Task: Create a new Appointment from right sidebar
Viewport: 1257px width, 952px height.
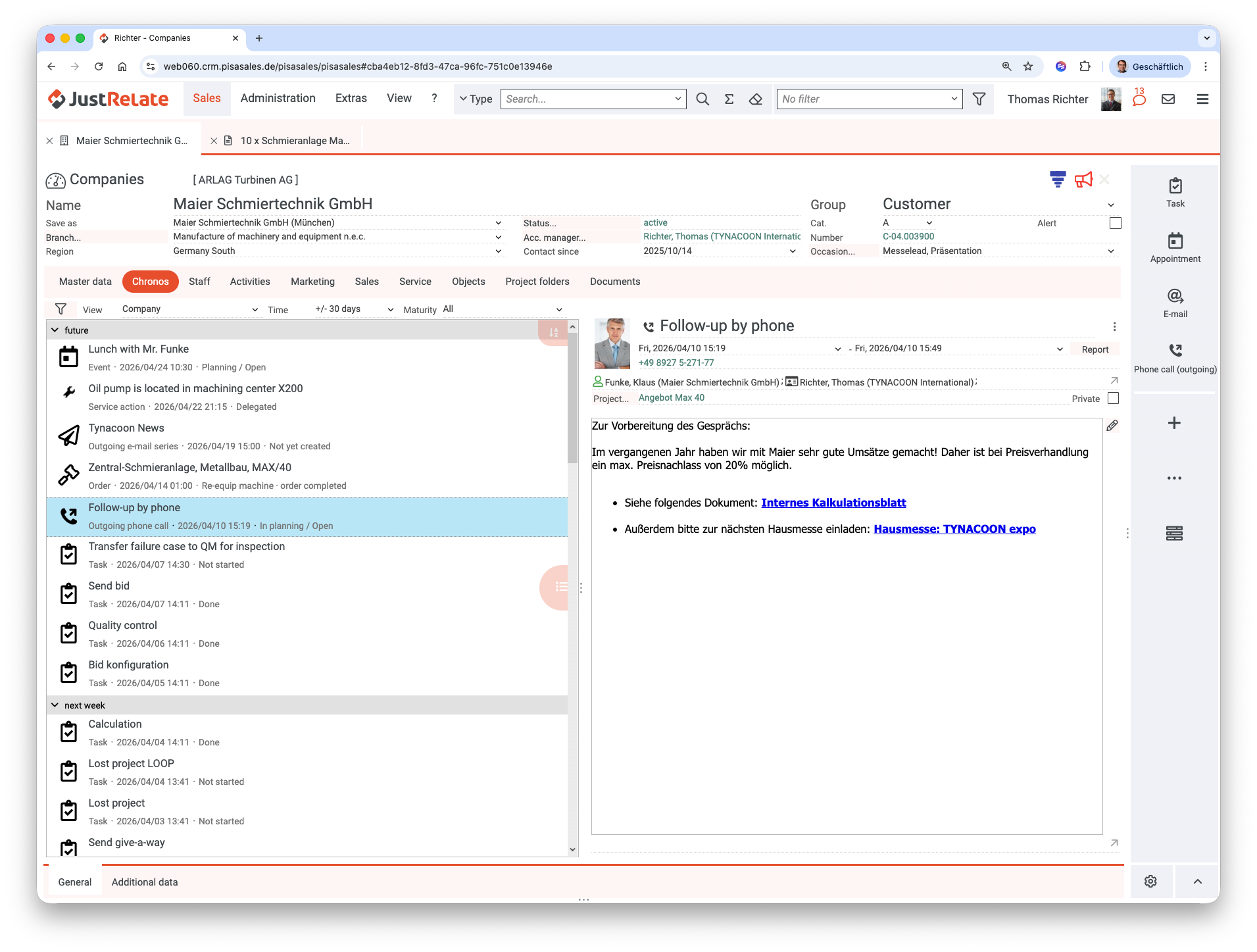Action: [x=1175, y=248]
